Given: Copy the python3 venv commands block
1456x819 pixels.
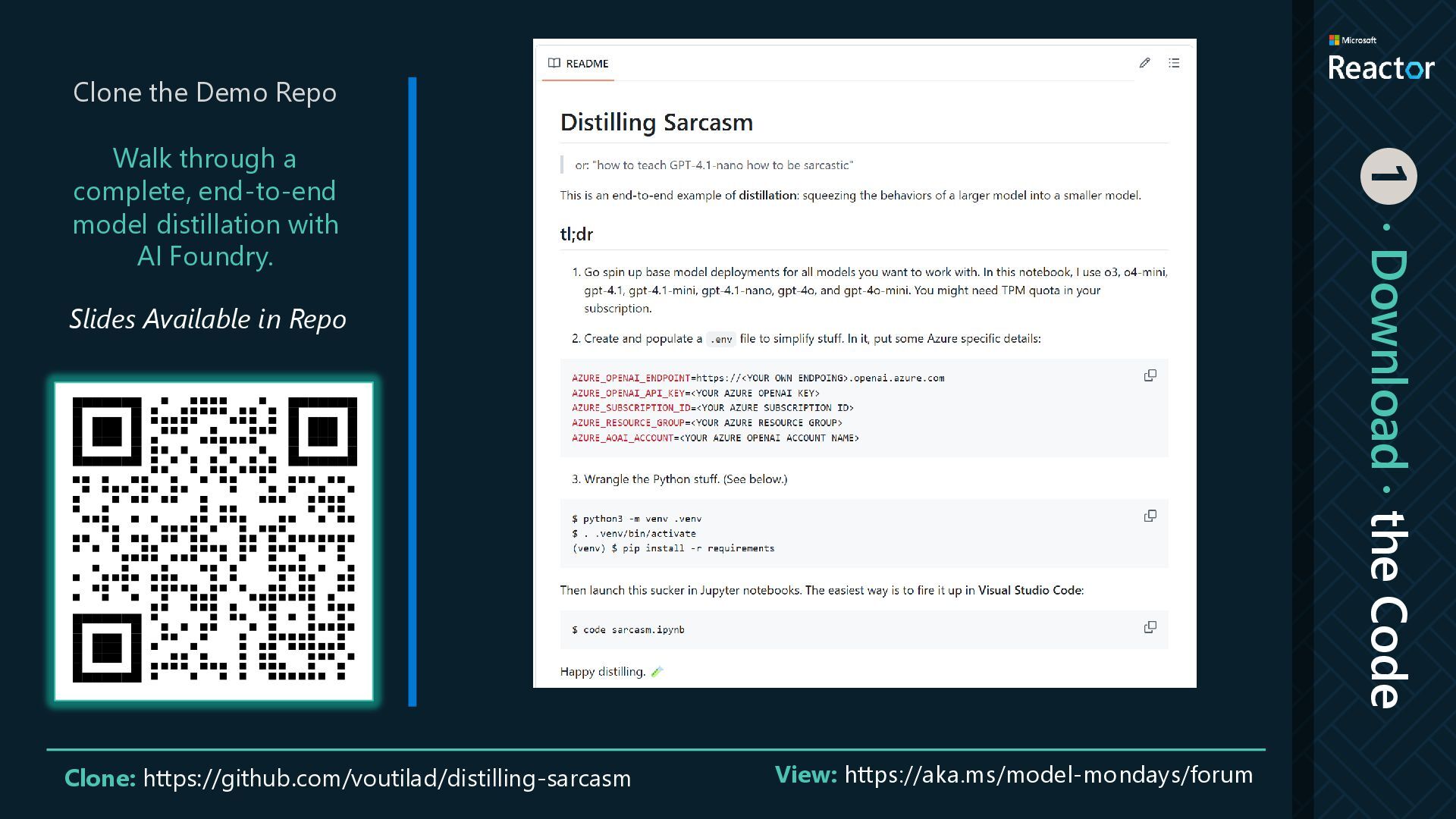Looking at the screenshot, I should pyautogui.click(x=1150, y=516).
